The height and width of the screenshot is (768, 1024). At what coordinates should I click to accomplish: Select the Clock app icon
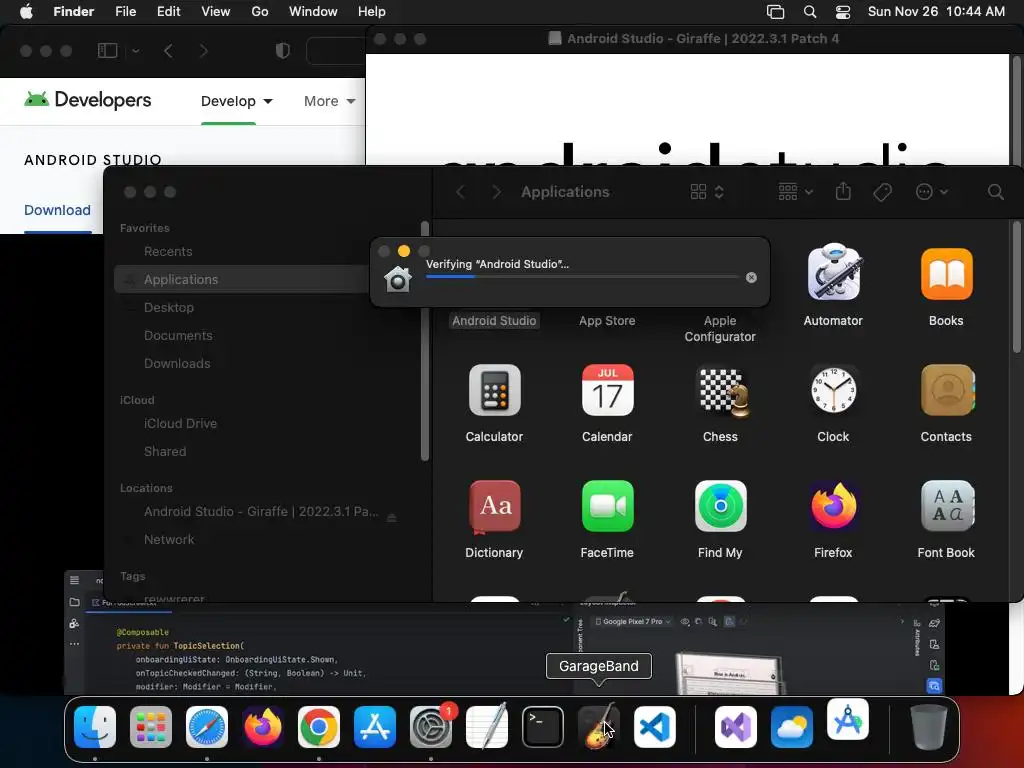tap(833, 390)
